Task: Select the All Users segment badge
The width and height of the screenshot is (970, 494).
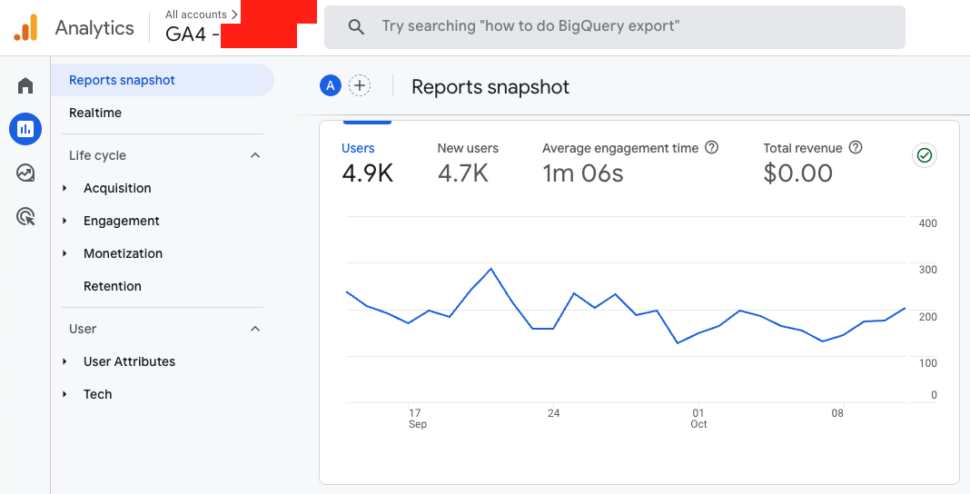Action: (330, 86)
